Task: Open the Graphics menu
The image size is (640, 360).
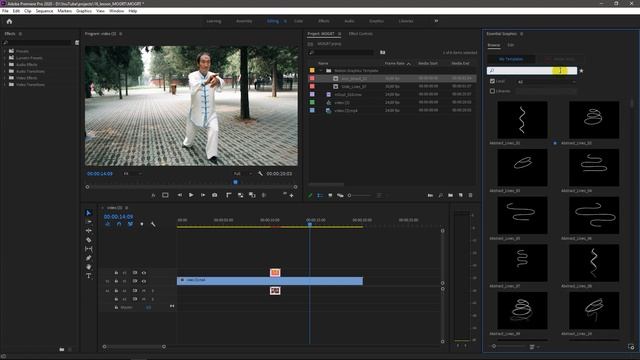Action: tap(84, 11)
